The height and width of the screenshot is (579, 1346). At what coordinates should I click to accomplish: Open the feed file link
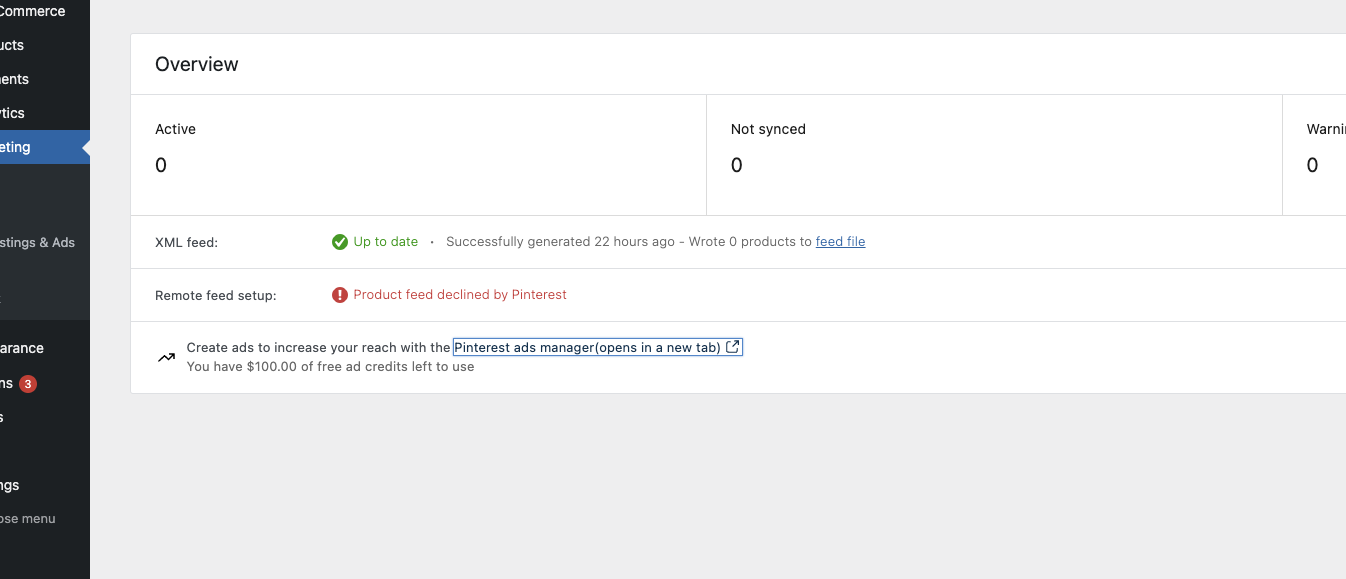pyautogui.click(x=840, y=241)
